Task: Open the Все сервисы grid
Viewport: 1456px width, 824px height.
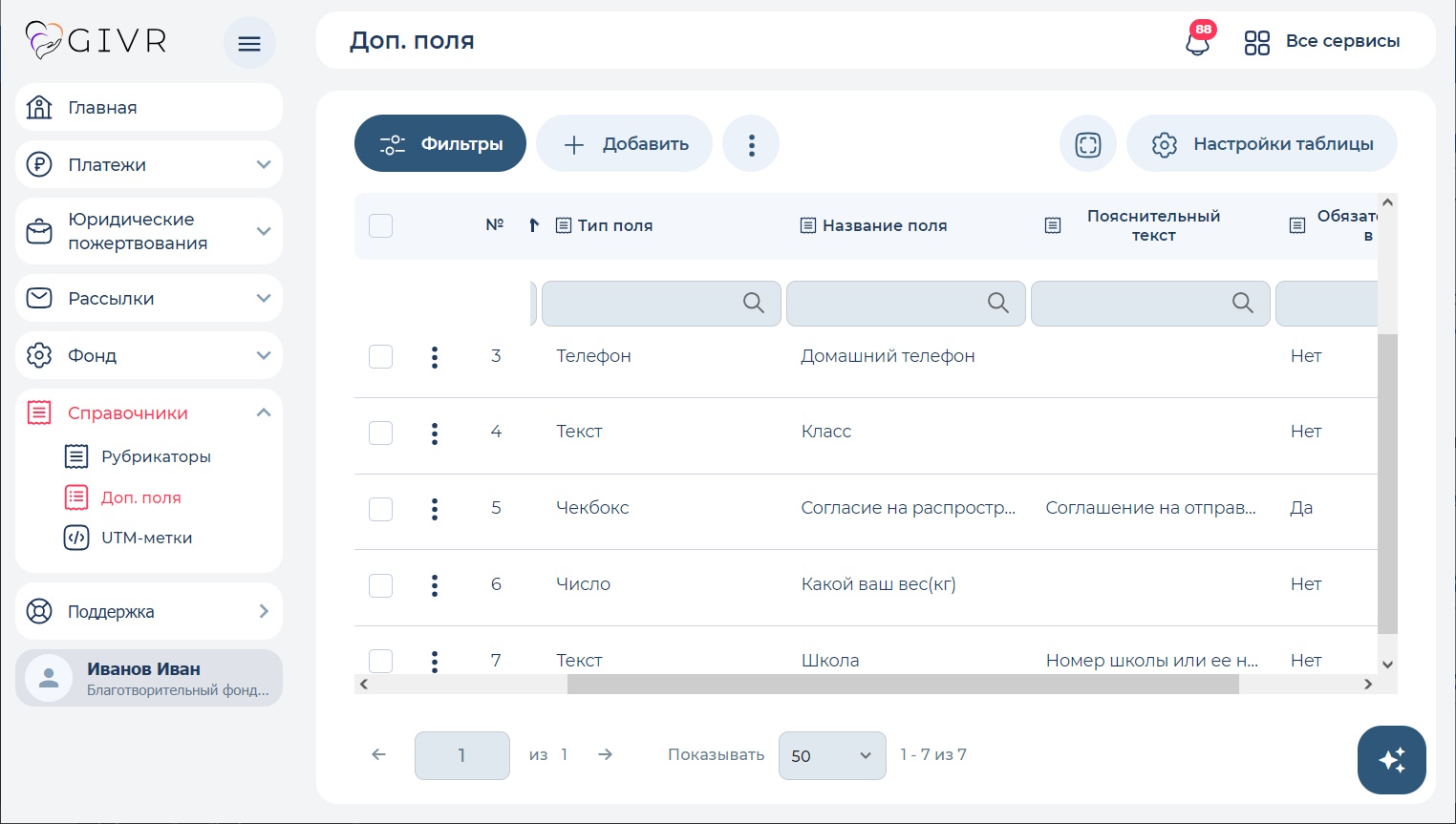Action: 1322,41
